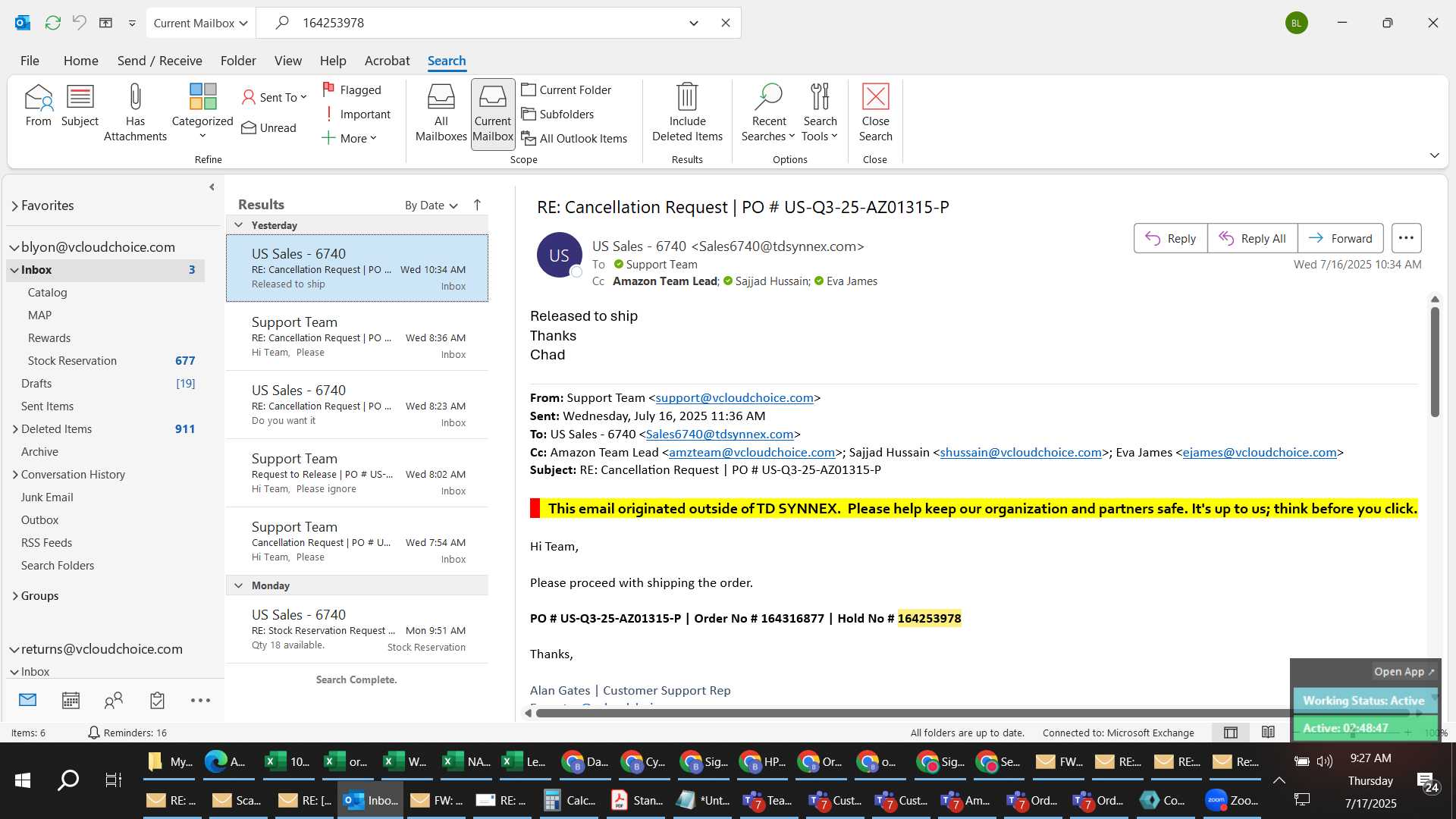
Task: Click in the search box containing 164253978
Action: [485, 23]
